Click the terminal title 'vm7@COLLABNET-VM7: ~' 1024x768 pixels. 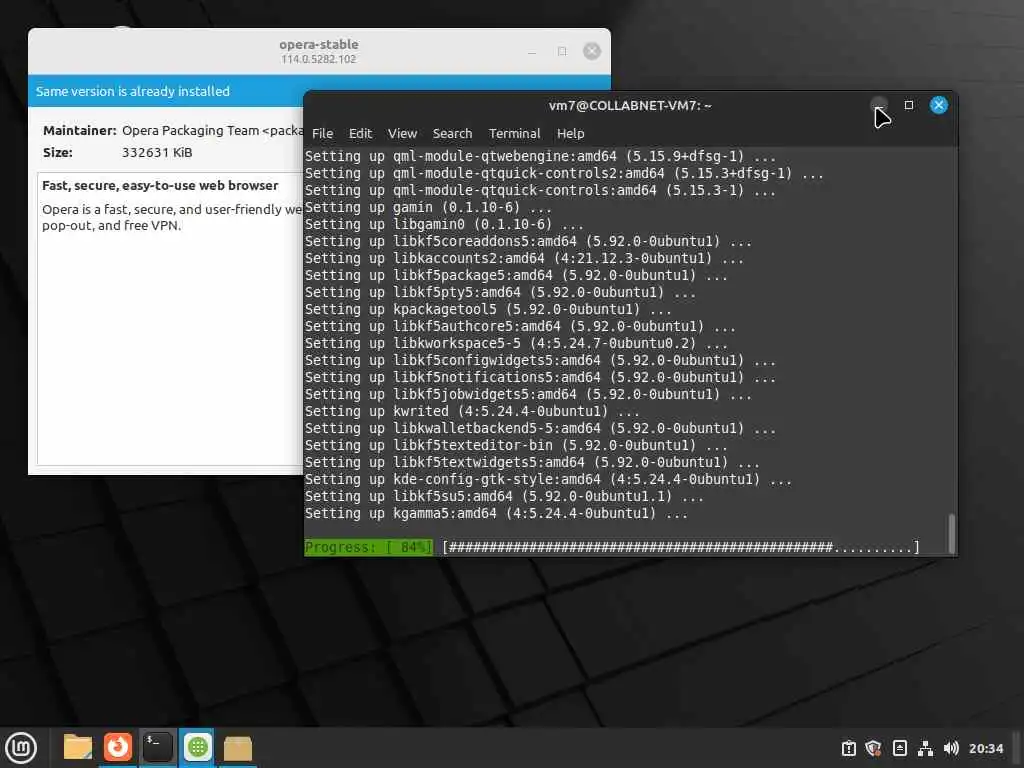click(x=630, y=105)
